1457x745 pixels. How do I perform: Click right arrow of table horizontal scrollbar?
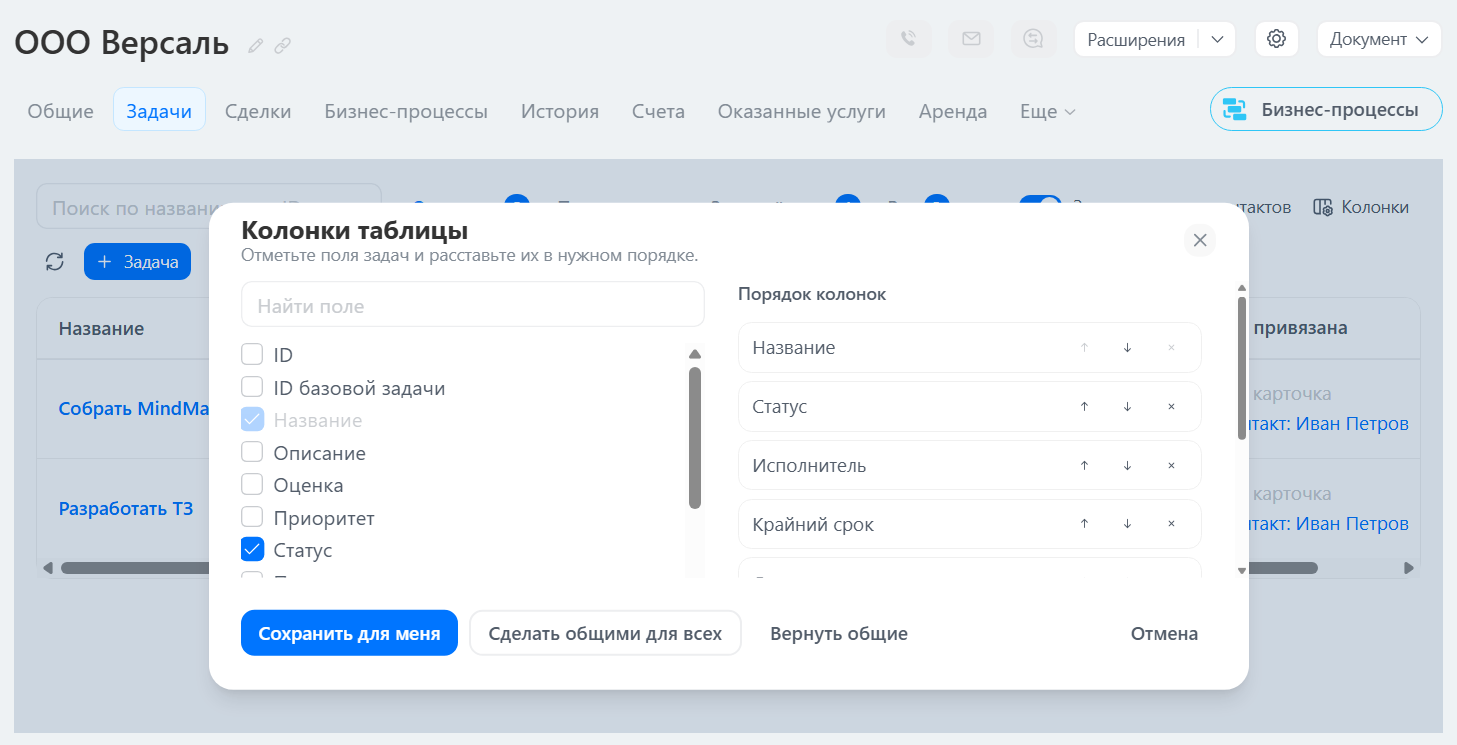1409,568
